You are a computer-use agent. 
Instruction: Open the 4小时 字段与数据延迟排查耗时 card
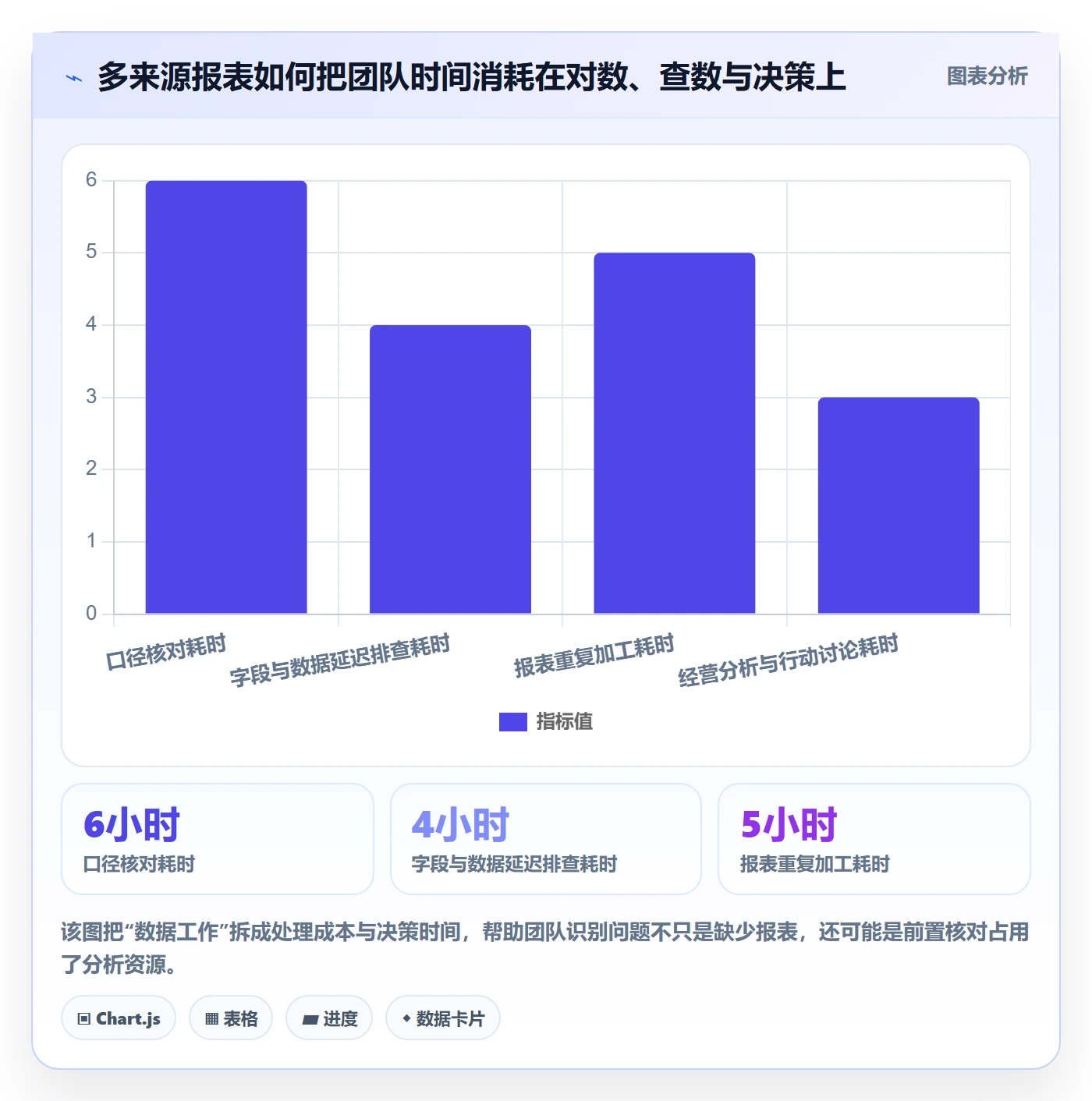pos(546,839)
